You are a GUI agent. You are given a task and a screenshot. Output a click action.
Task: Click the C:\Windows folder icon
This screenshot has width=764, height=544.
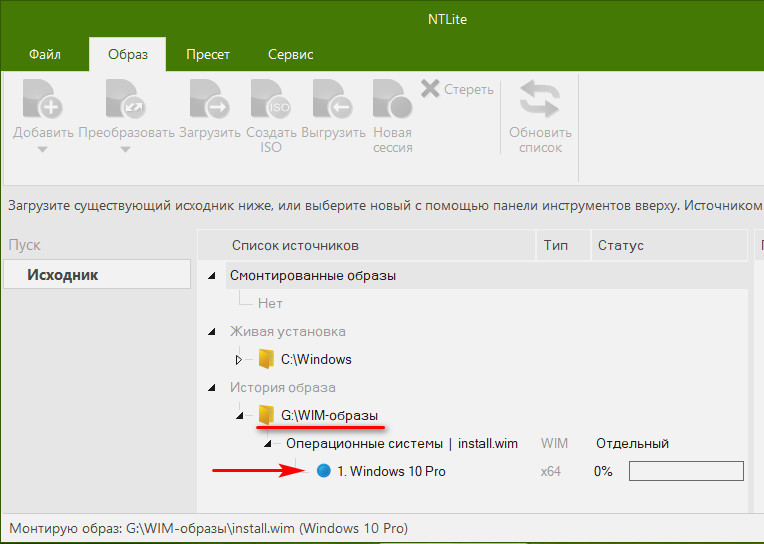pos(266,359)
